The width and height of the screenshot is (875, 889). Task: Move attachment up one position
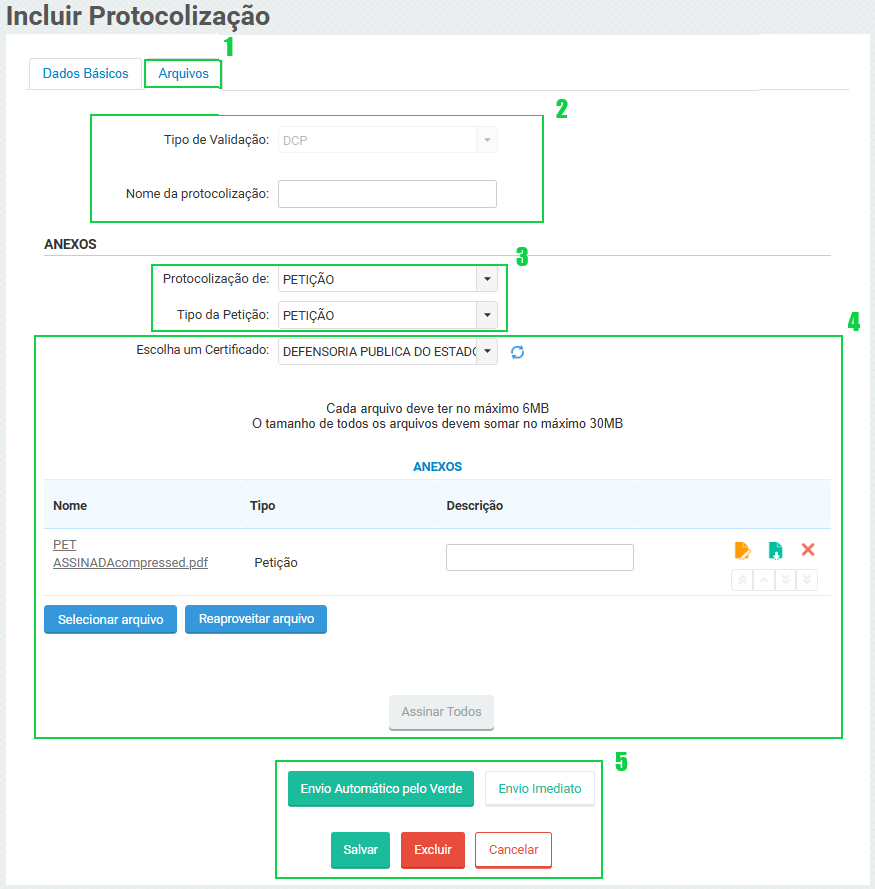click(x=763, y=580)
